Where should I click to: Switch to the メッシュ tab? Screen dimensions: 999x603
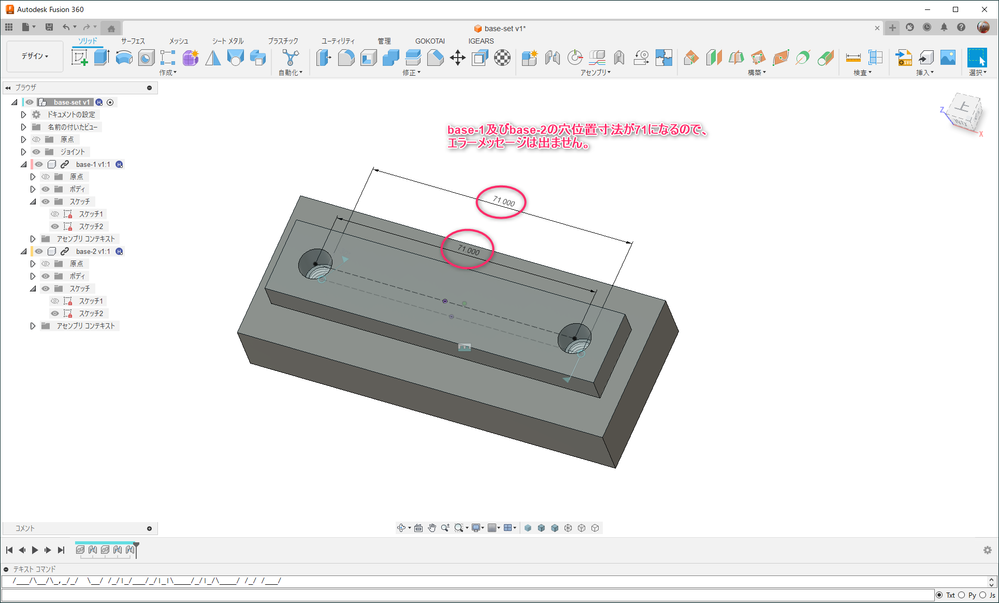click(178, 41)
